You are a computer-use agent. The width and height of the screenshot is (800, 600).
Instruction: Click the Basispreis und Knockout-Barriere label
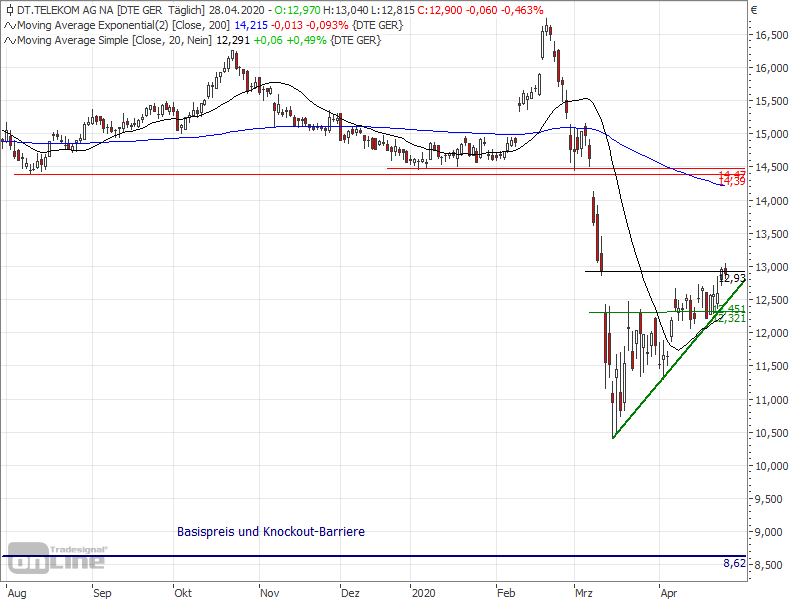pos(271,532)
